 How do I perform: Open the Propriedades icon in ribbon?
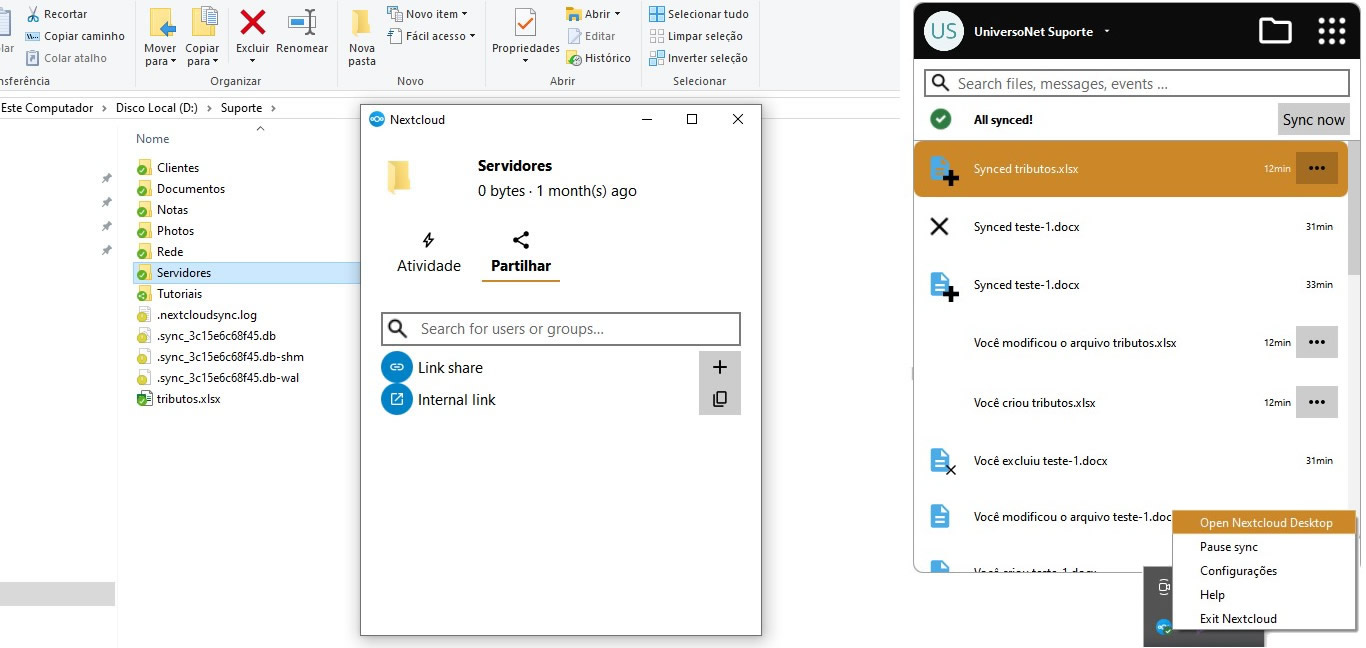(x=525, y=24)
